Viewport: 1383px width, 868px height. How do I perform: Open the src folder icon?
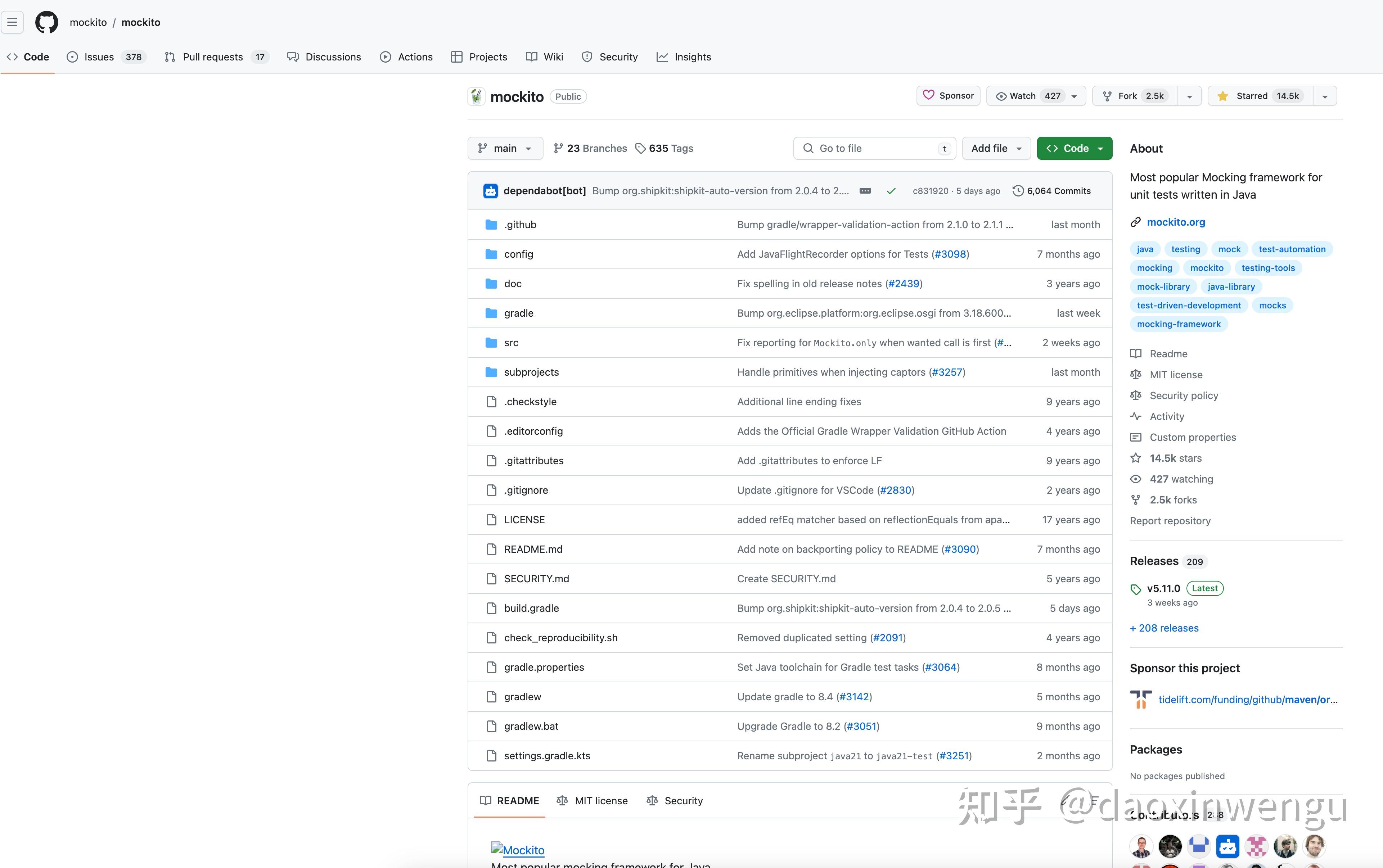click(491, 343)
